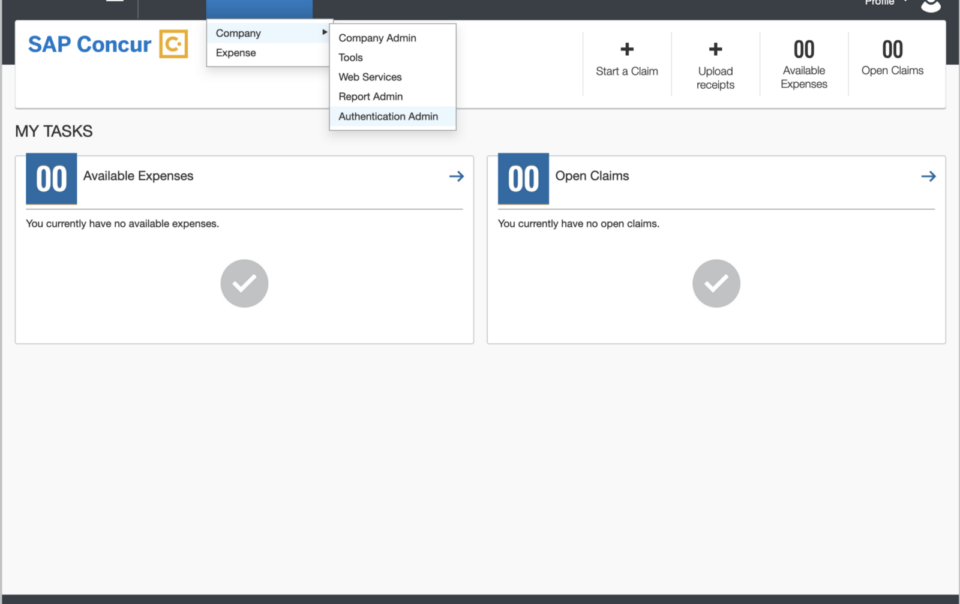Image resolution: width=960 pixels, height=604 pixels.
Task: Open the Open Claims arrow in My Tasks
Action: pos(928,176)
